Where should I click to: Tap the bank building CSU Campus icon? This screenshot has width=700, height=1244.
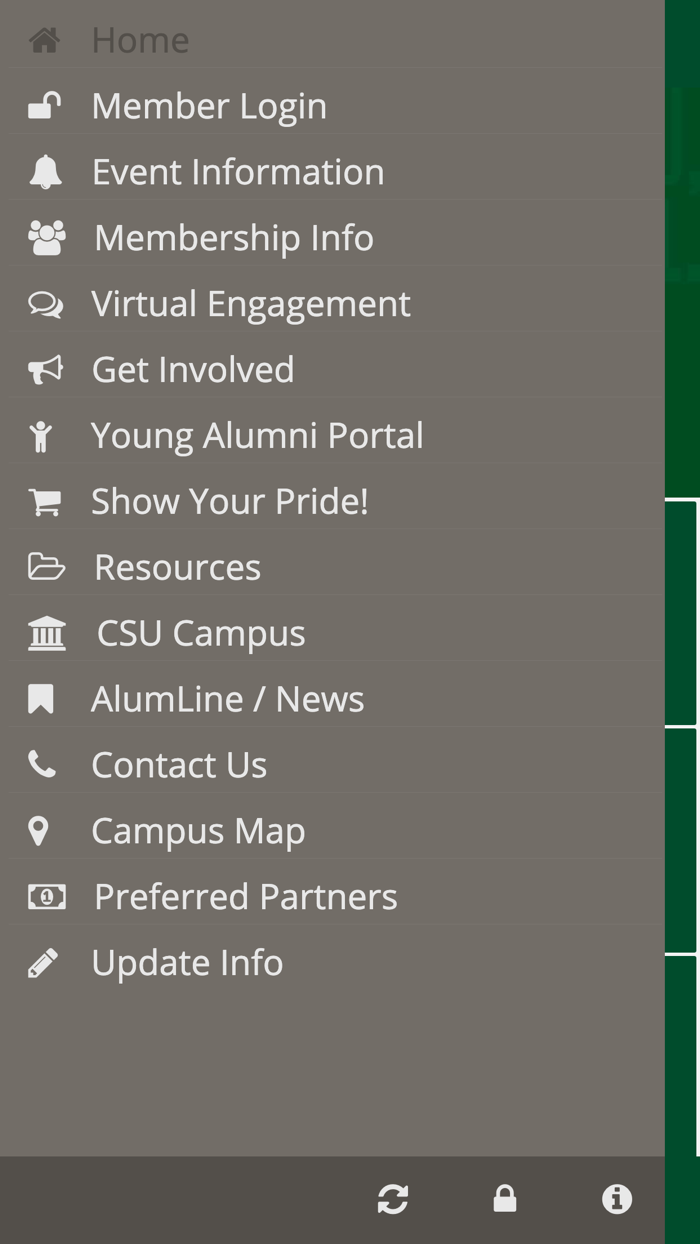click(48, 632)
